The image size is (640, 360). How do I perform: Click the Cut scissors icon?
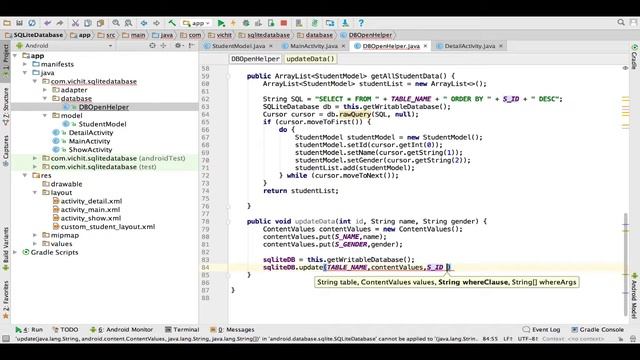click(x=75, y=23)
